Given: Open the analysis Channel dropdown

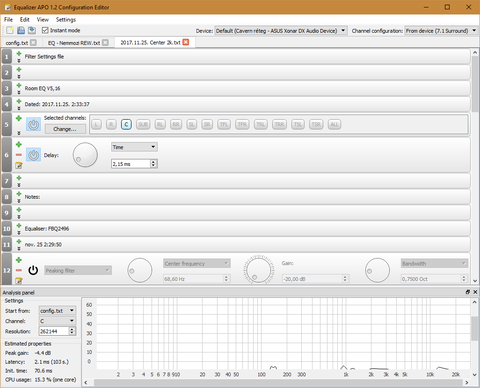Looking at the screenshot, I should (57, 321).
